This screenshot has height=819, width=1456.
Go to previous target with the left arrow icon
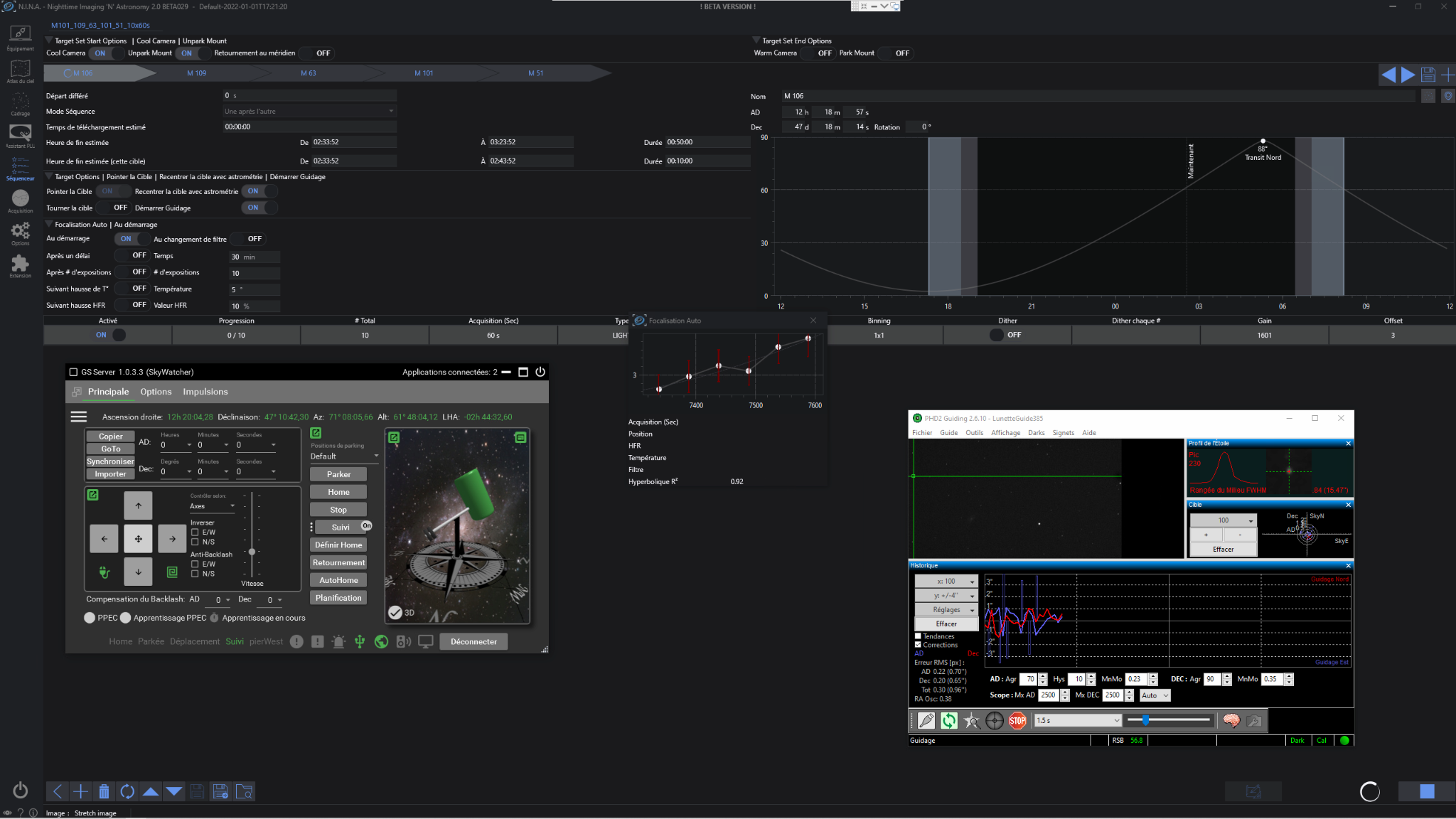(1388, 75)
